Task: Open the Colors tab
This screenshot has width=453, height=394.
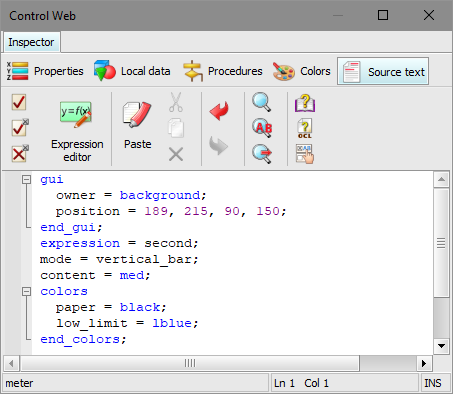Action: point(301,71)
